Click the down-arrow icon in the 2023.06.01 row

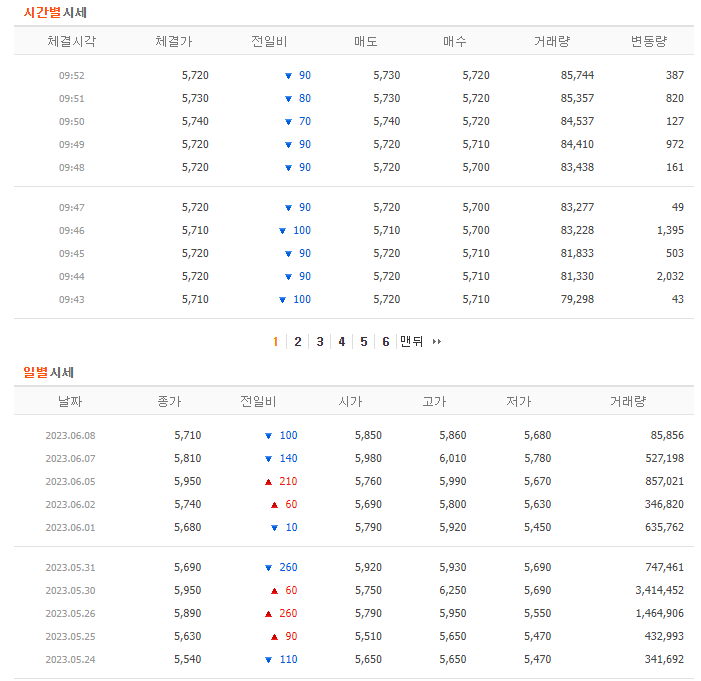tap(274, 528)
